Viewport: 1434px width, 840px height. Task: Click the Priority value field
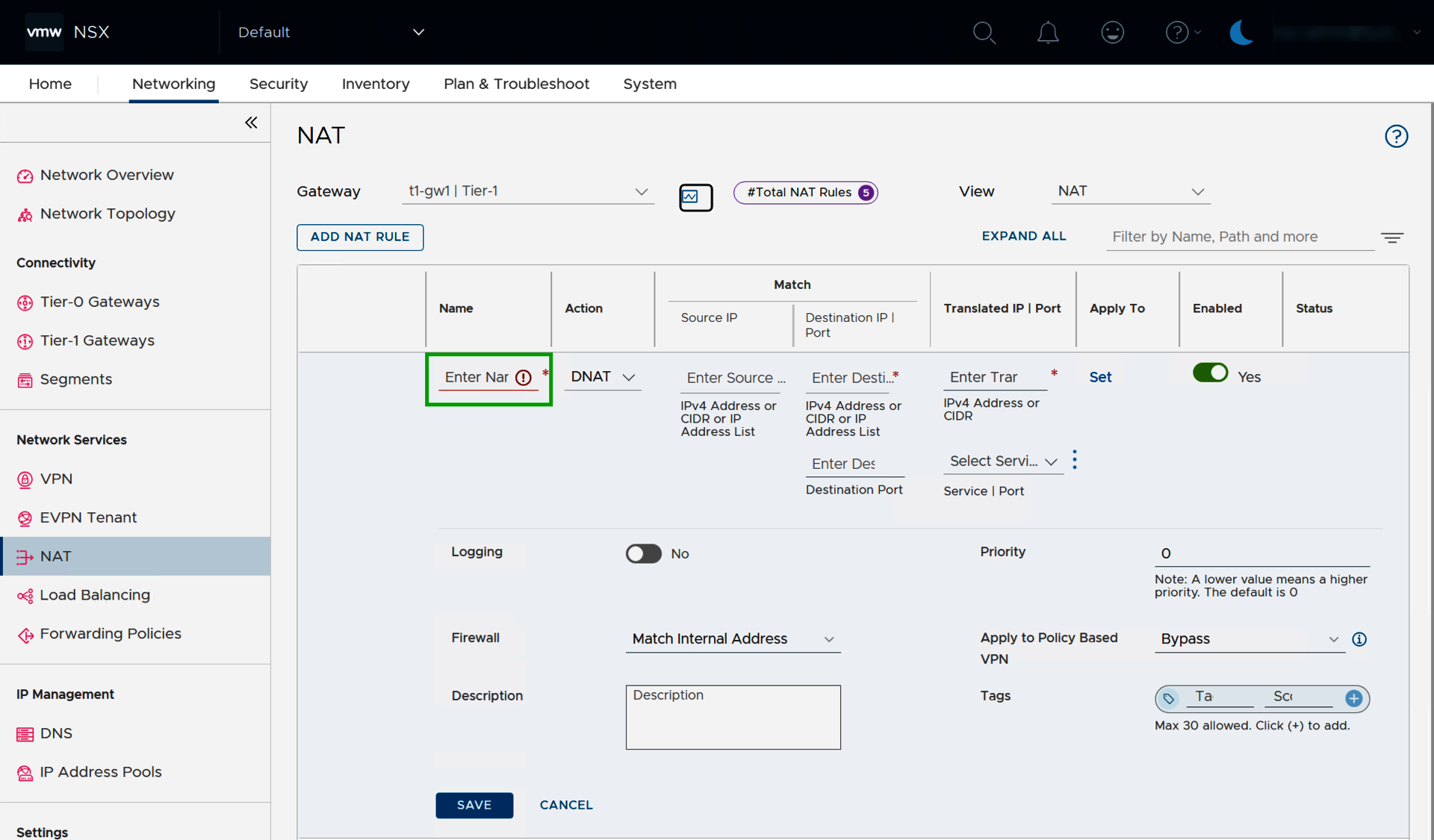(x=1261, y=553)
